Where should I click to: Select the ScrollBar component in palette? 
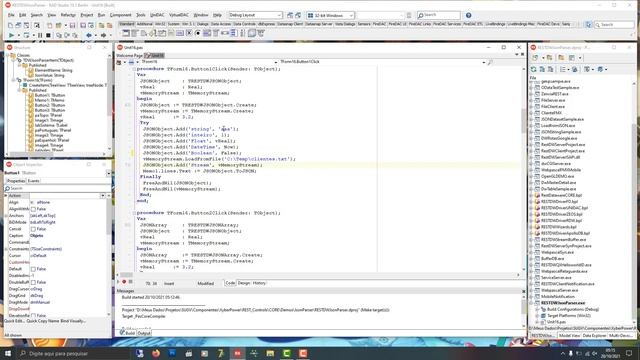[224, 33]
